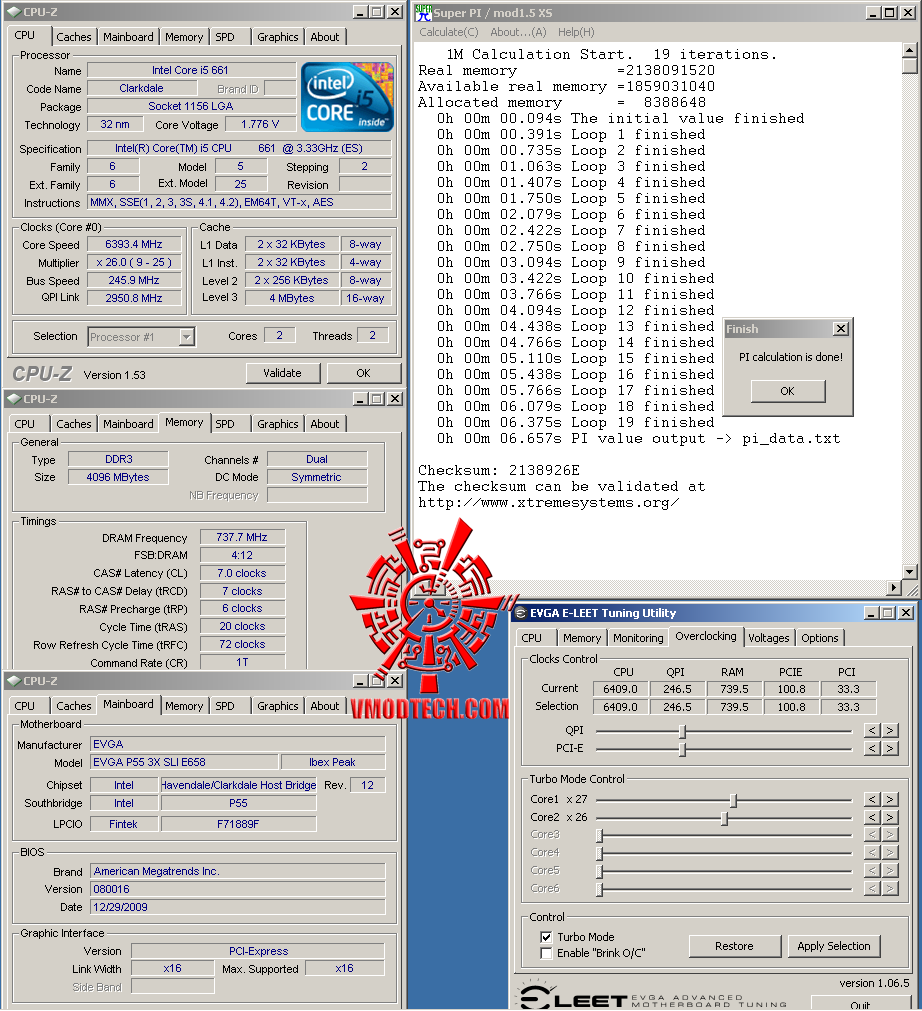Open SPD tab in middle CPU-Z window
This screenshot has width=922, height=1011.
(x=225, y=424)
